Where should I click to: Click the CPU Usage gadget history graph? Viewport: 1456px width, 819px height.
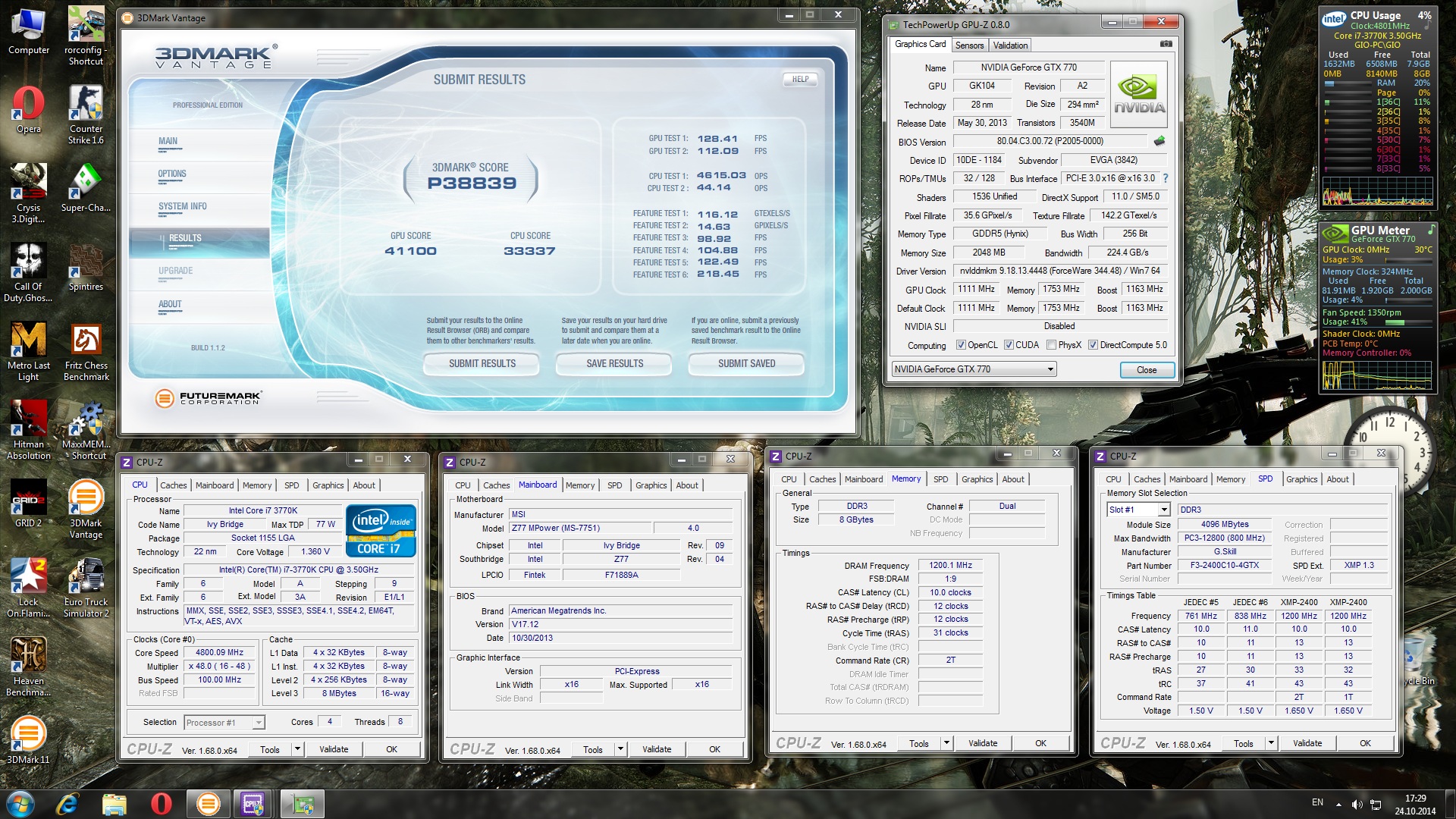click(x=1377, y=192)
